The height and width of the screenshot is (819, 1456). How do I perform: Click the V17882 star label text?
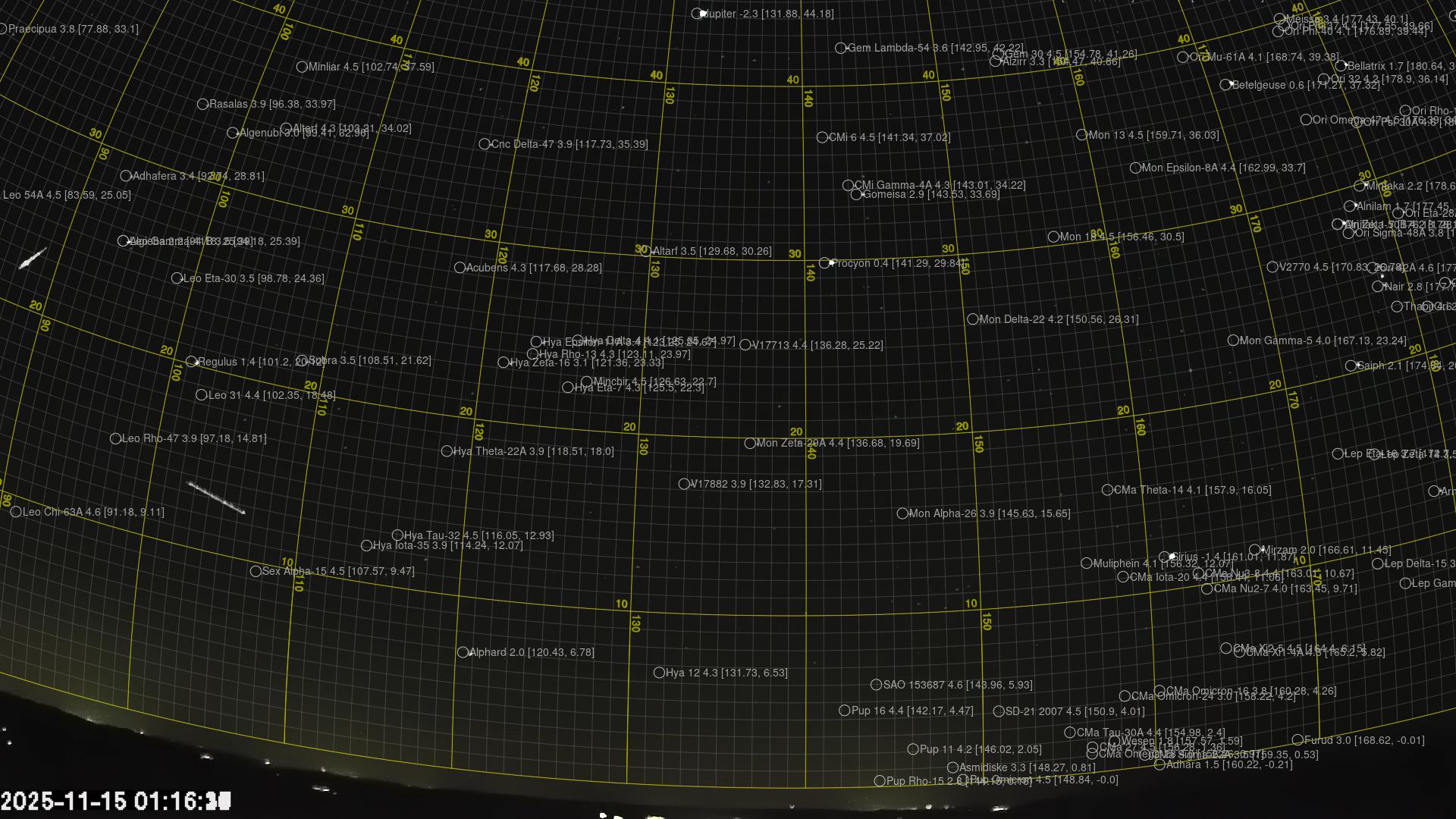[755, 484]
